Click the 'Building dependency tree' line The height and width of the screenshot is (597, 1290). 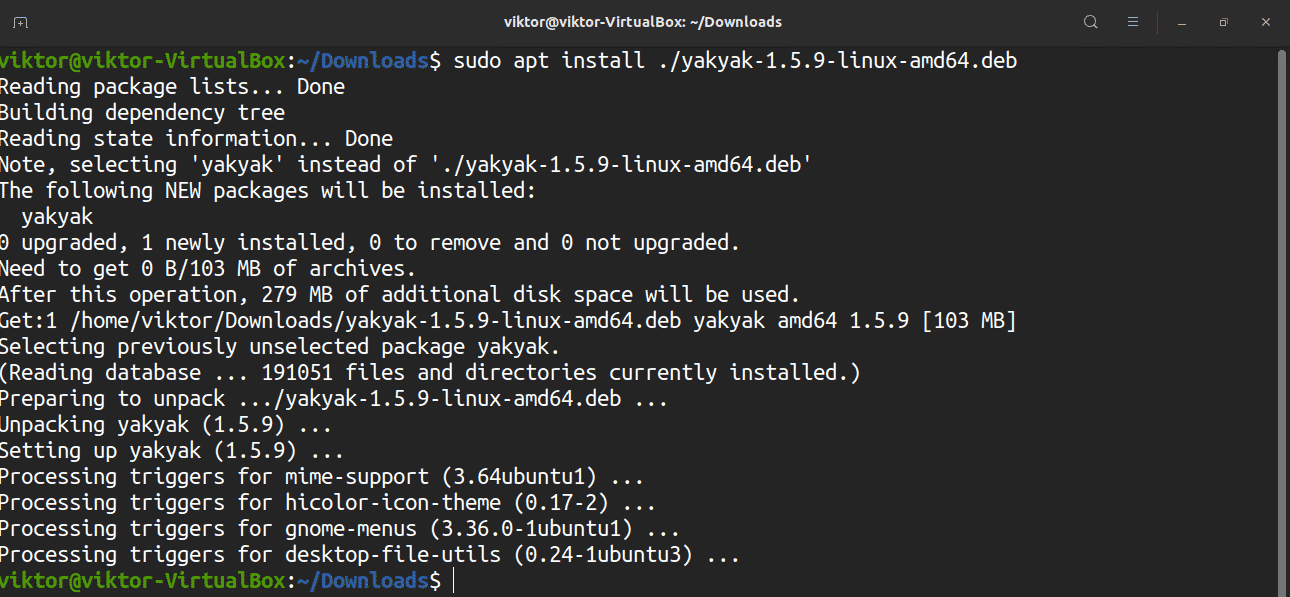(x=142, y=113)
